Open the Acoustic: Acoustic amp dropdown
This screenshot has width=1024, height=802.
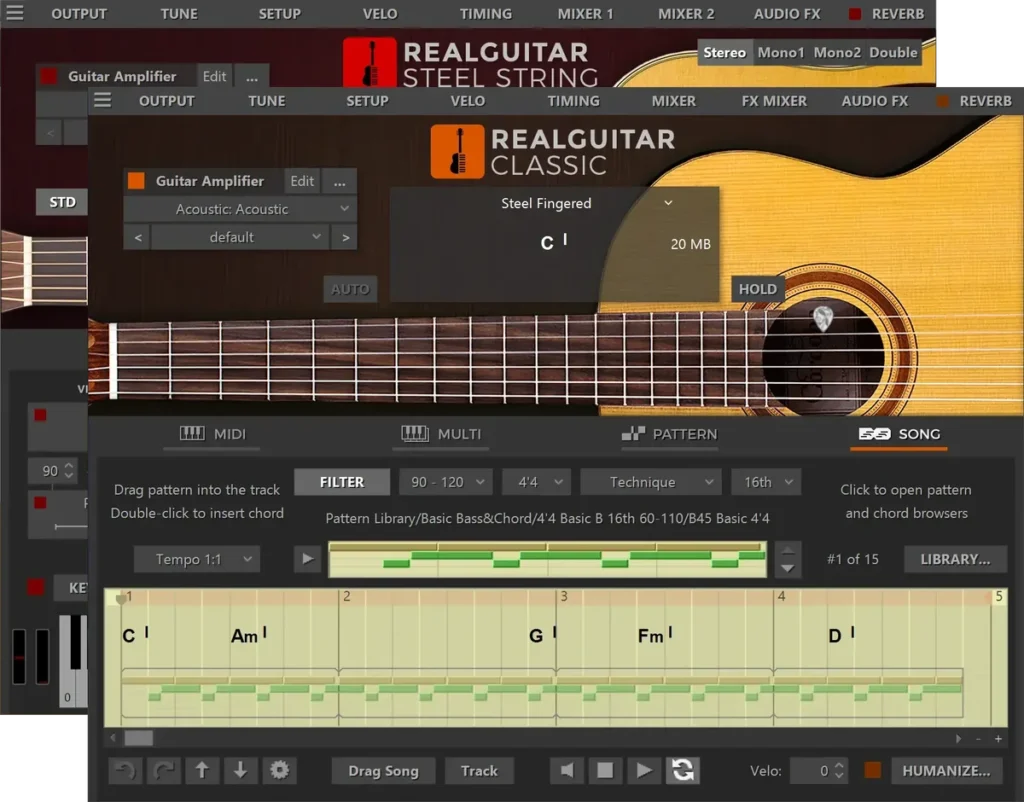click(240, 209)
